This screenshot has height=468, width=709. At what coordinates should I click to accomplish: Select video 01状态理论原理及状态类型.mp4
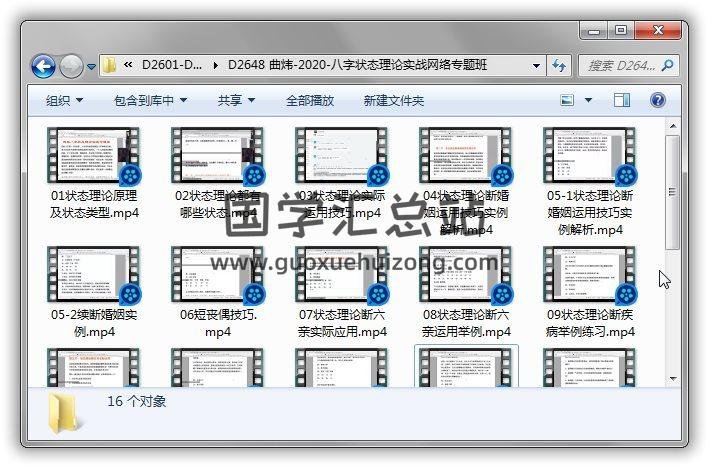tap(94, 174)
